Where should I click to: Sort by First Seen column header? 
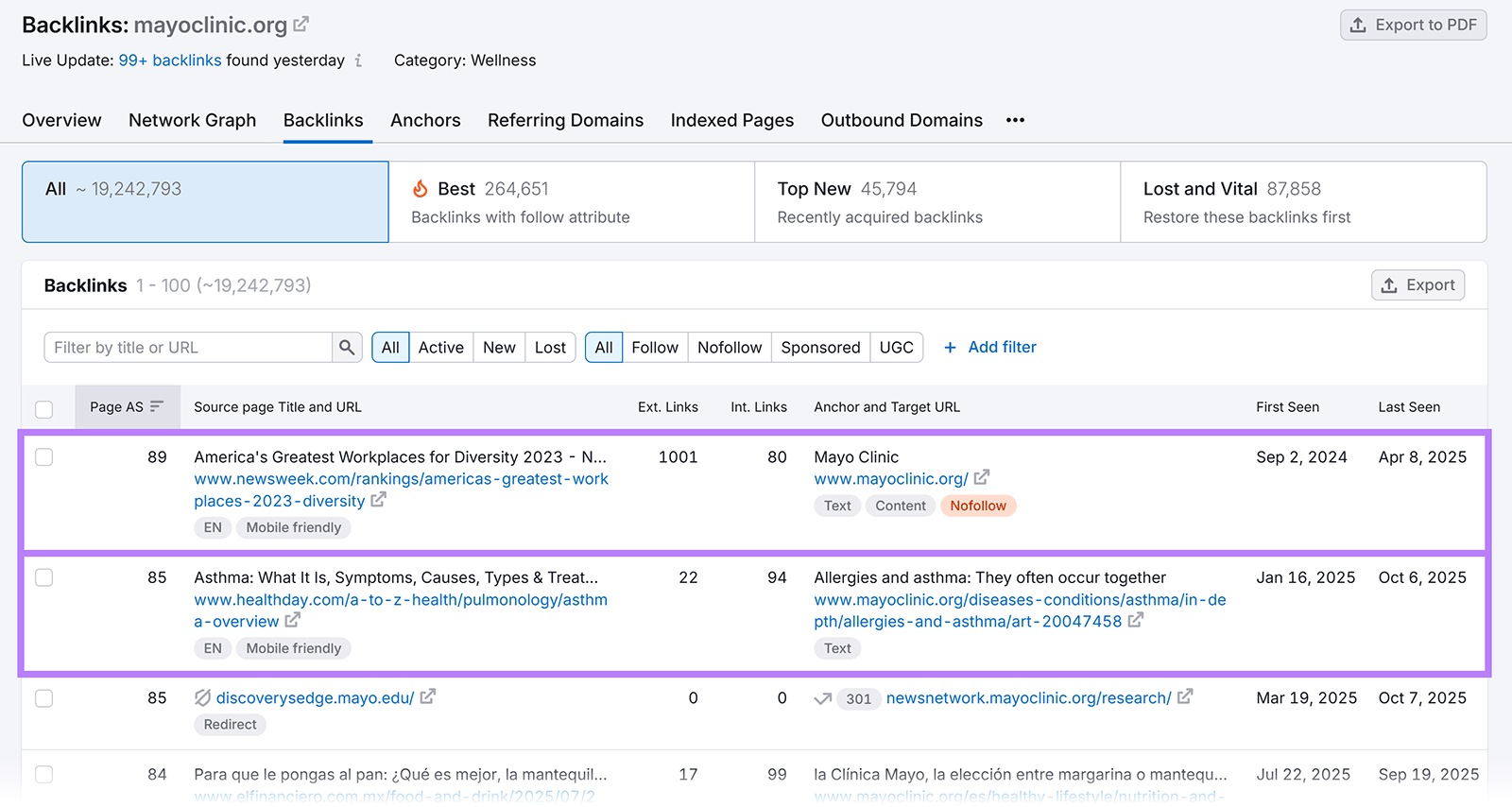coord(1287,407)
